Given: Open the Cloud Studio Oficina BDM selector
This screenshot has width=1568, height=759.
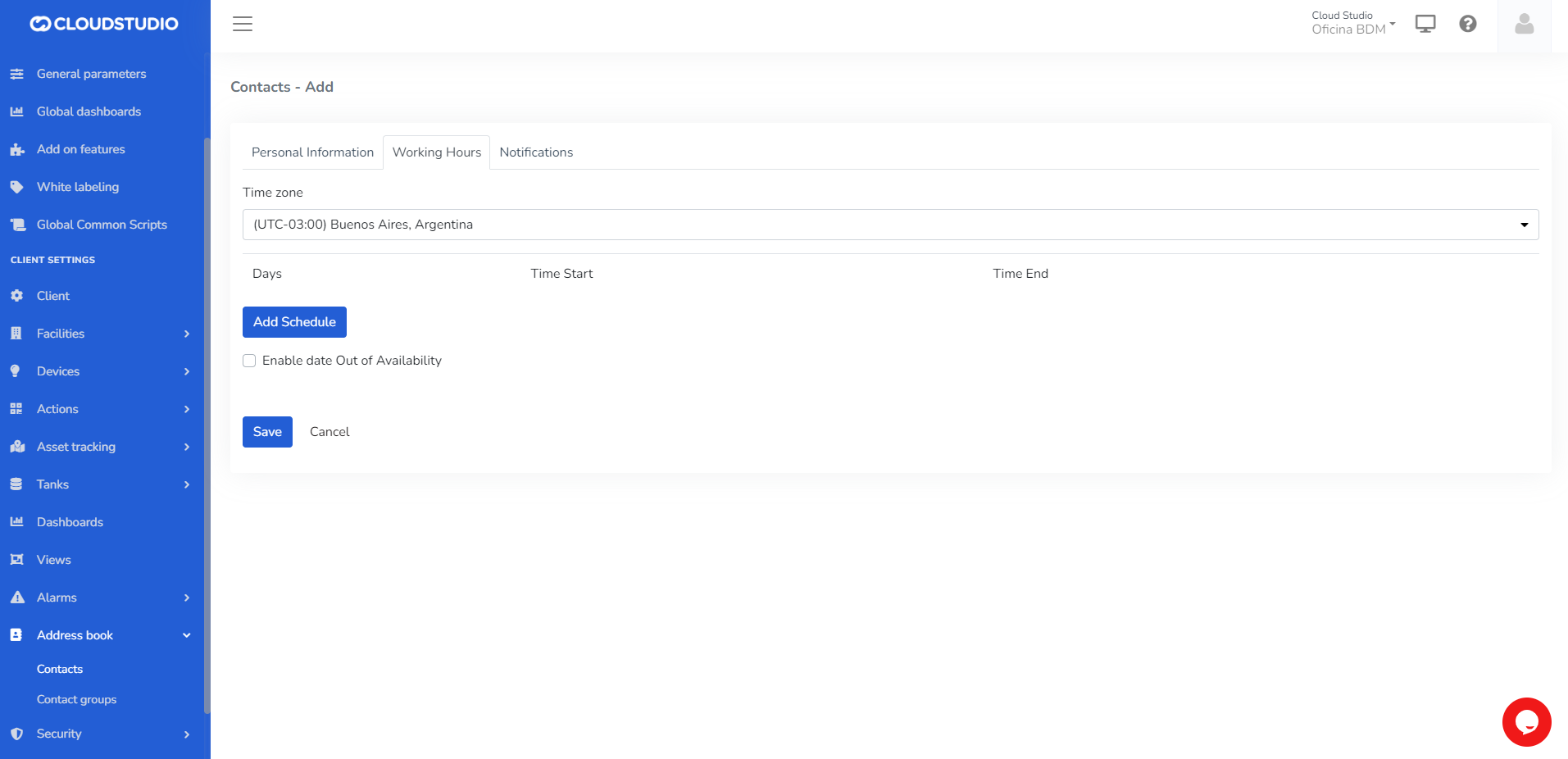Looking at the screenshot, I should click(1352, 23).
